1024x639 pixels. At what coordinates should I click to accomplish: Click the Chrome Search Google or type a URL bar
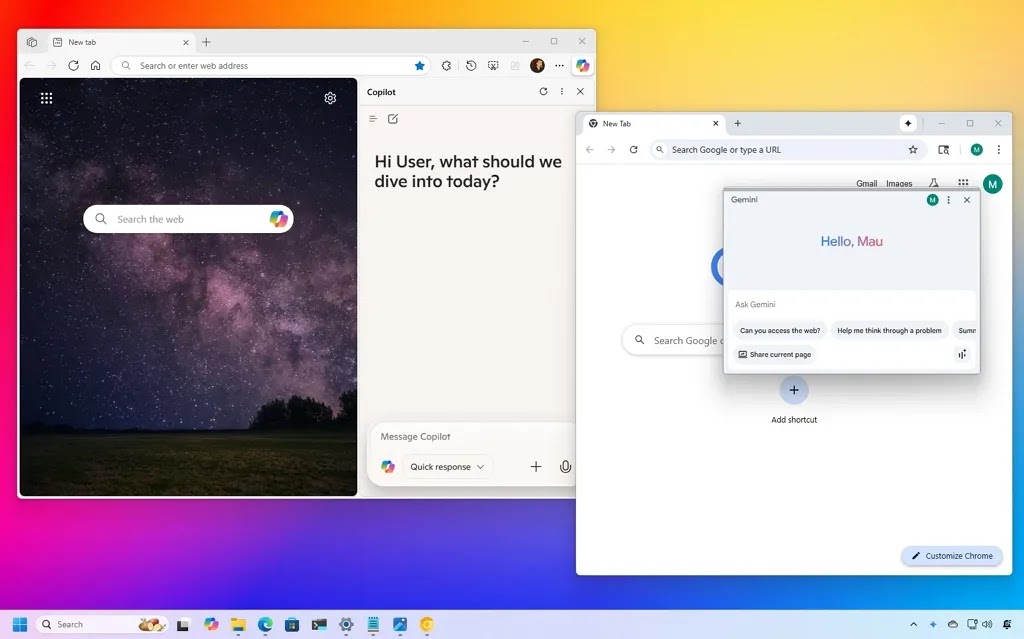click(x=788, y=150)
